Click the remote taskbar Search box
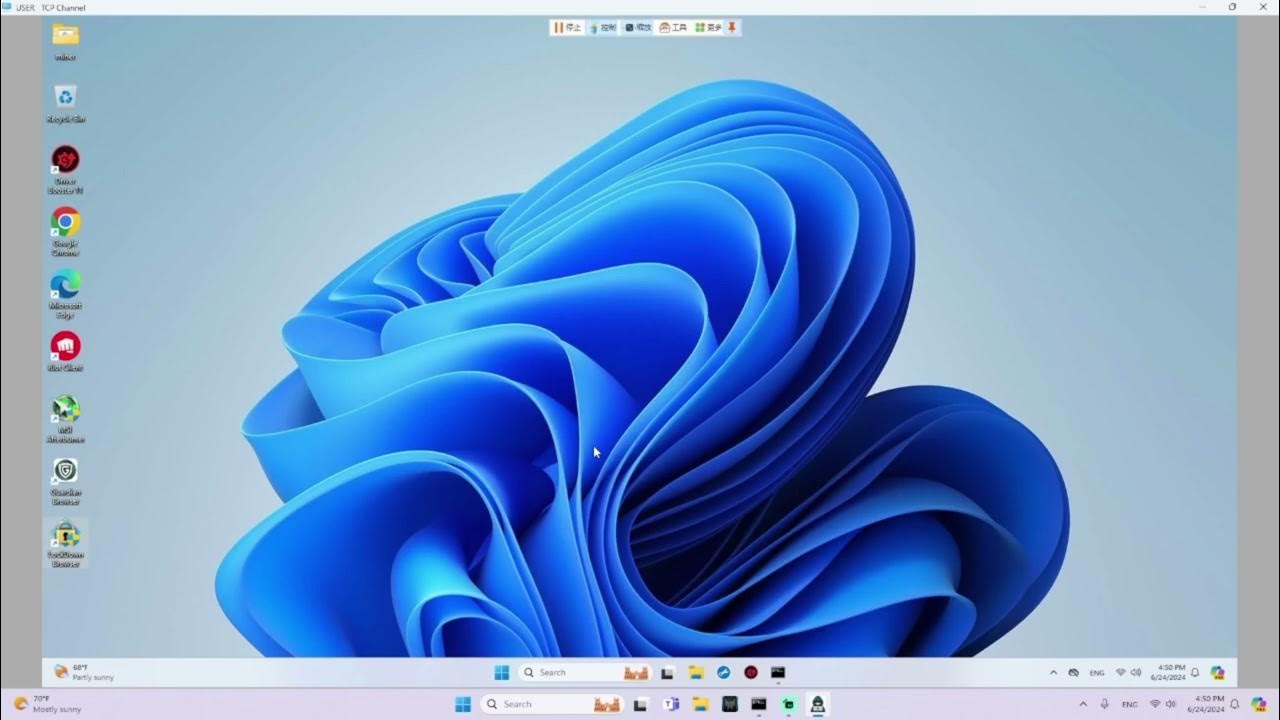 pos(585,672)
